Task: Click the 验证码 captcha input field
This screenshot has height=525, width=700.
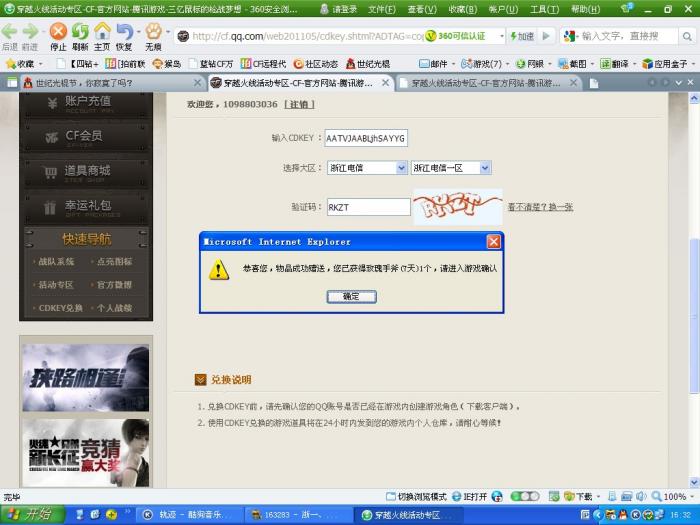Action: (369, 207)
